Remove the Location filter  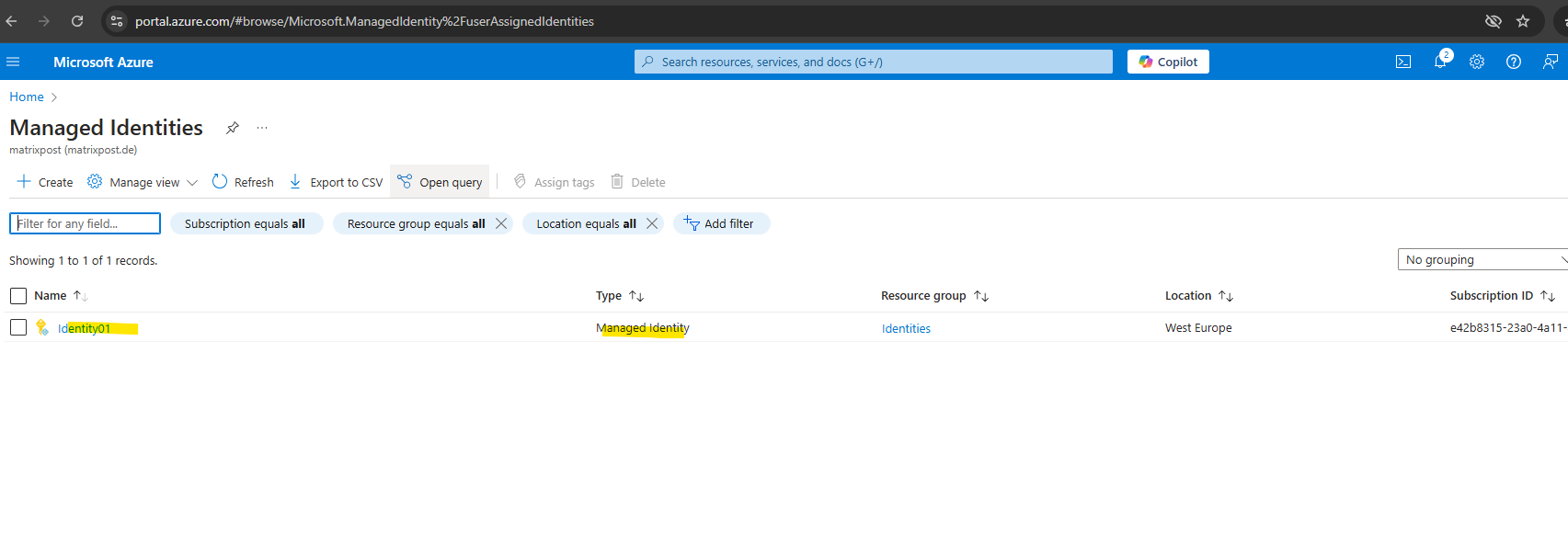pyautogui.click(x=652, y=223)
